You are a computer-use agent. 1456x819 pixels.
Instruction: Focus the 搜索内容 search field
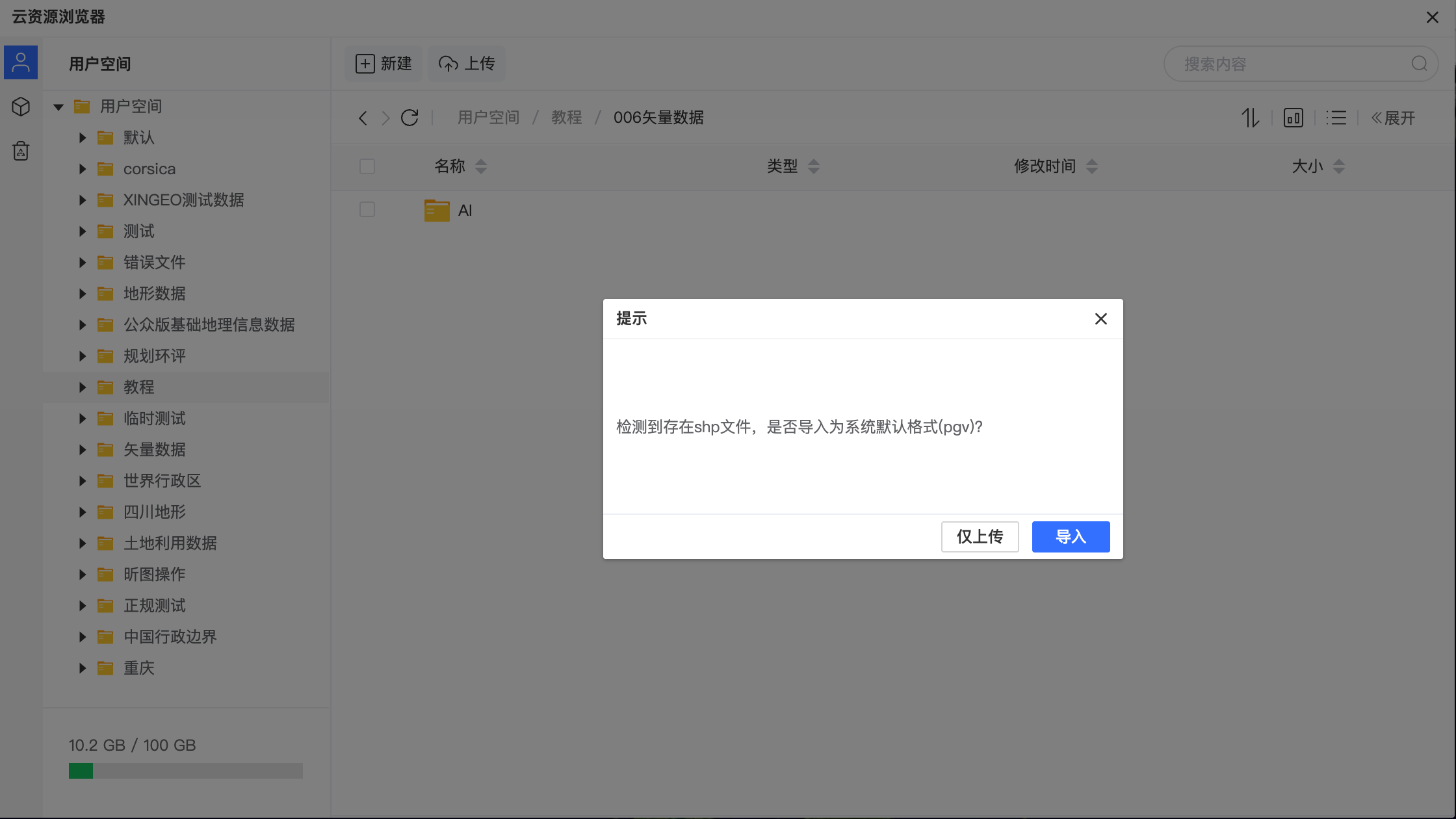pos(1301,64)
